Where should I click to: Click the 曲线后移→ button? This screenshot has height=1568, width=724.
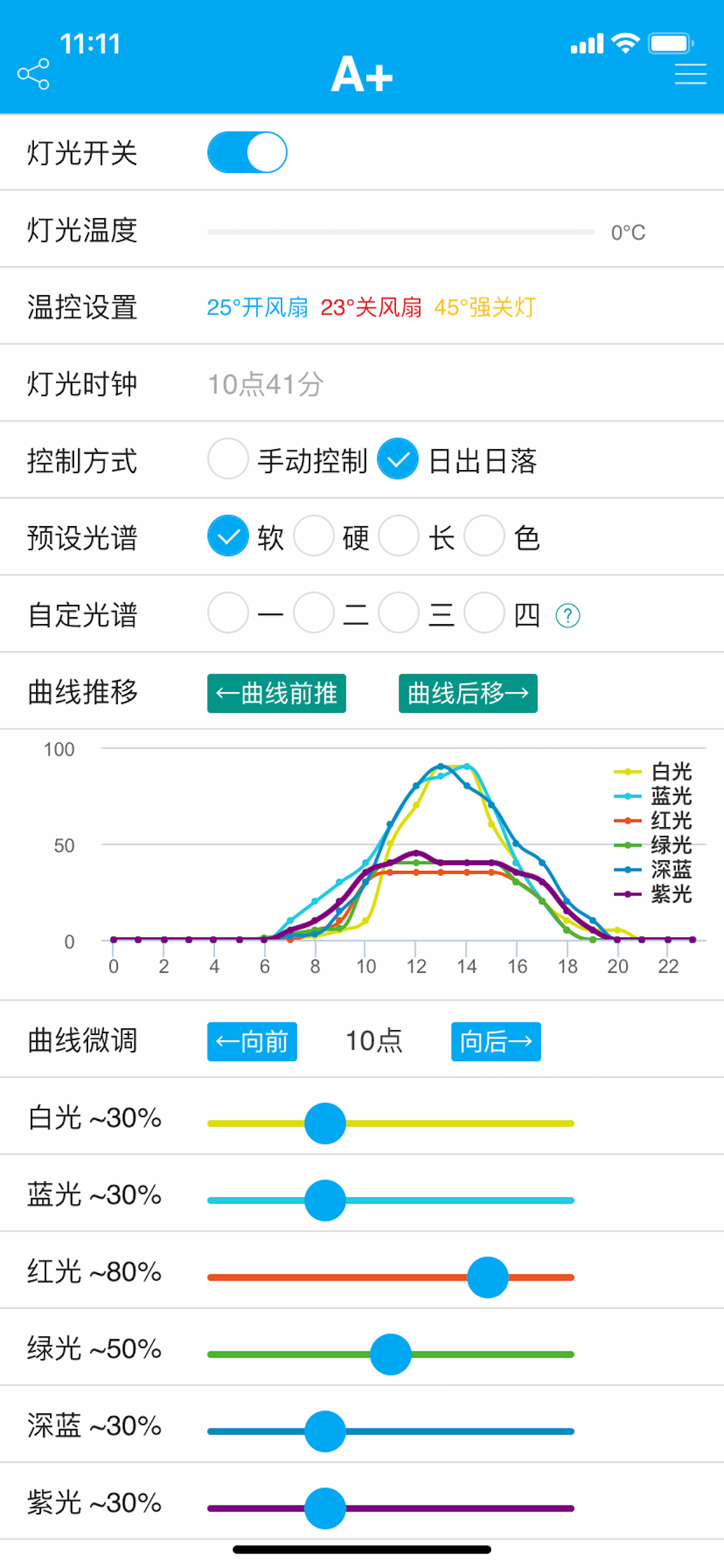click(x=468, y=694)
